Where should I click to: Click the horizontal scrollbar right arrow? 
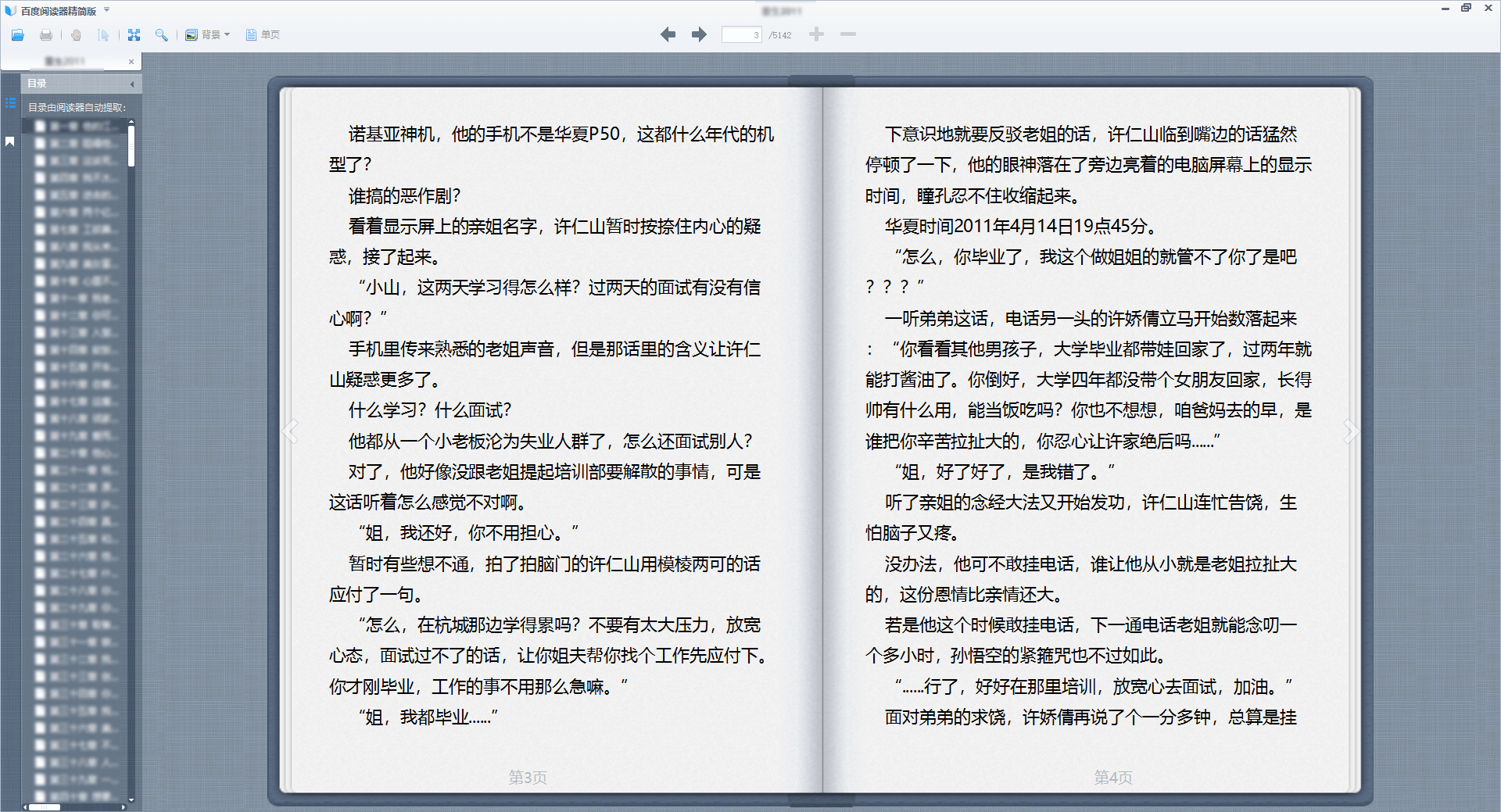123,807
